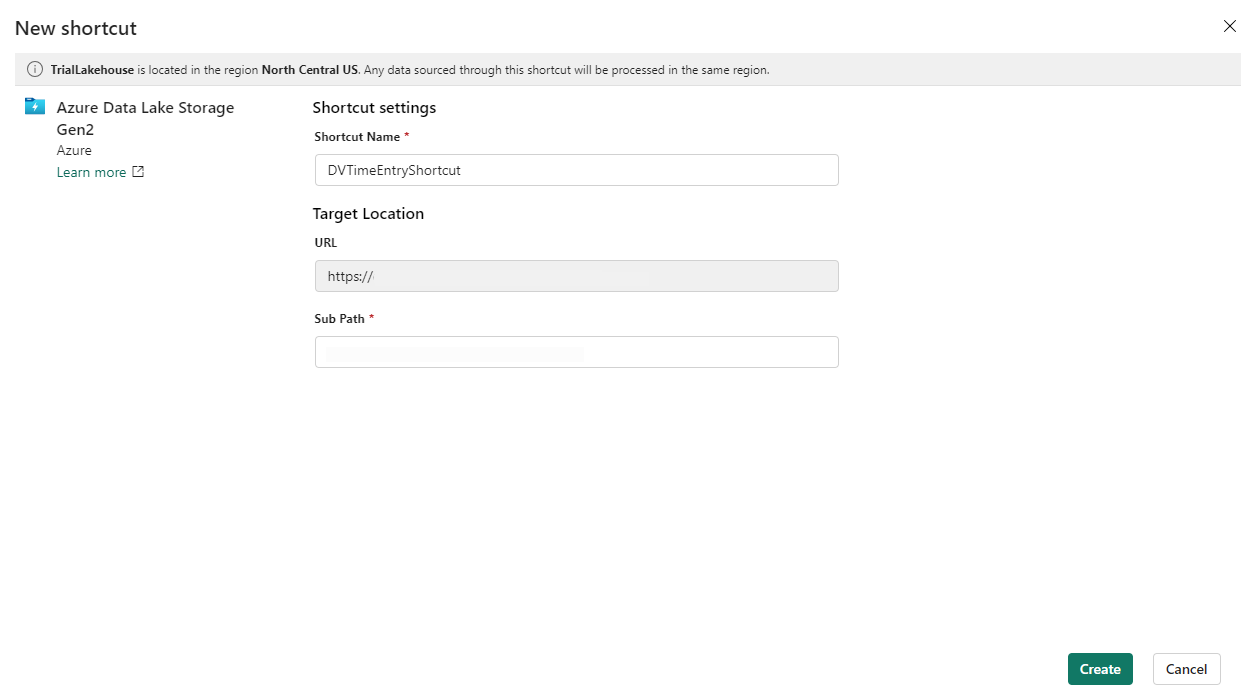The width and height of the screenshot is (1247, 697).
Task: Click the Azure subtitle under the source name
Action: tap(74, 151)
